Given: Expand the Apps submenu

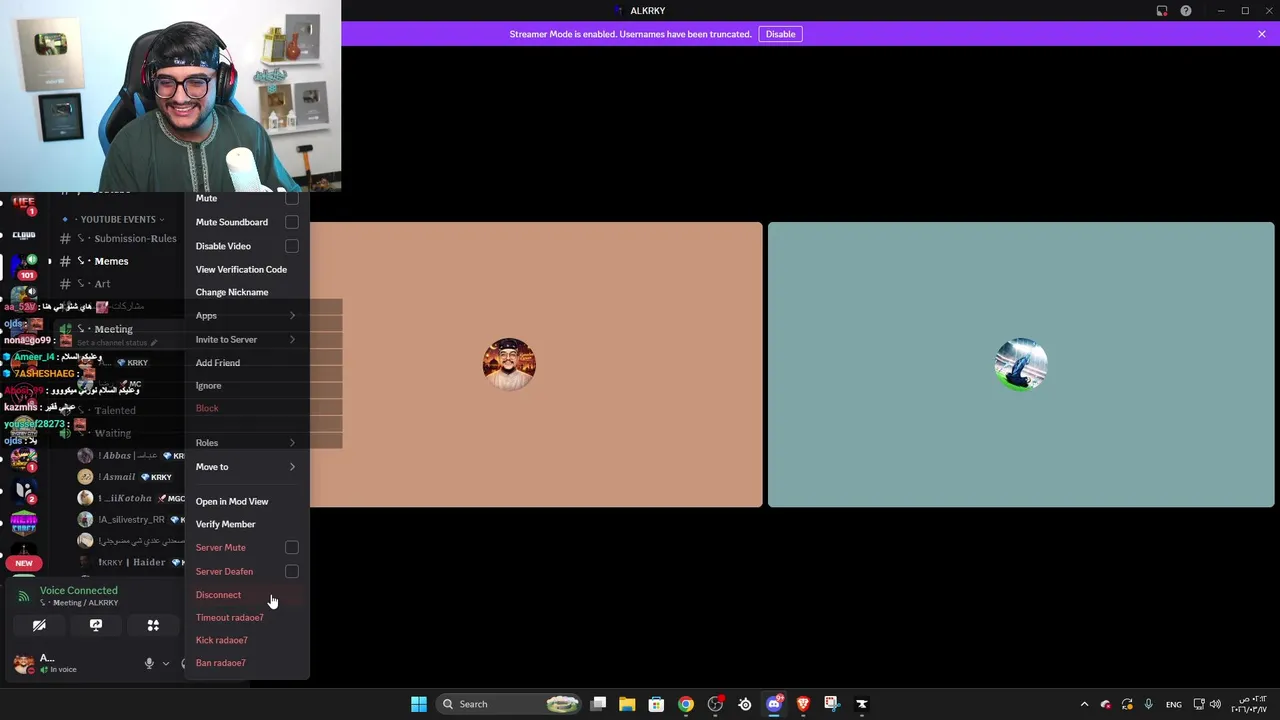Looking at the screenshot, I should [x=246, y=316].
